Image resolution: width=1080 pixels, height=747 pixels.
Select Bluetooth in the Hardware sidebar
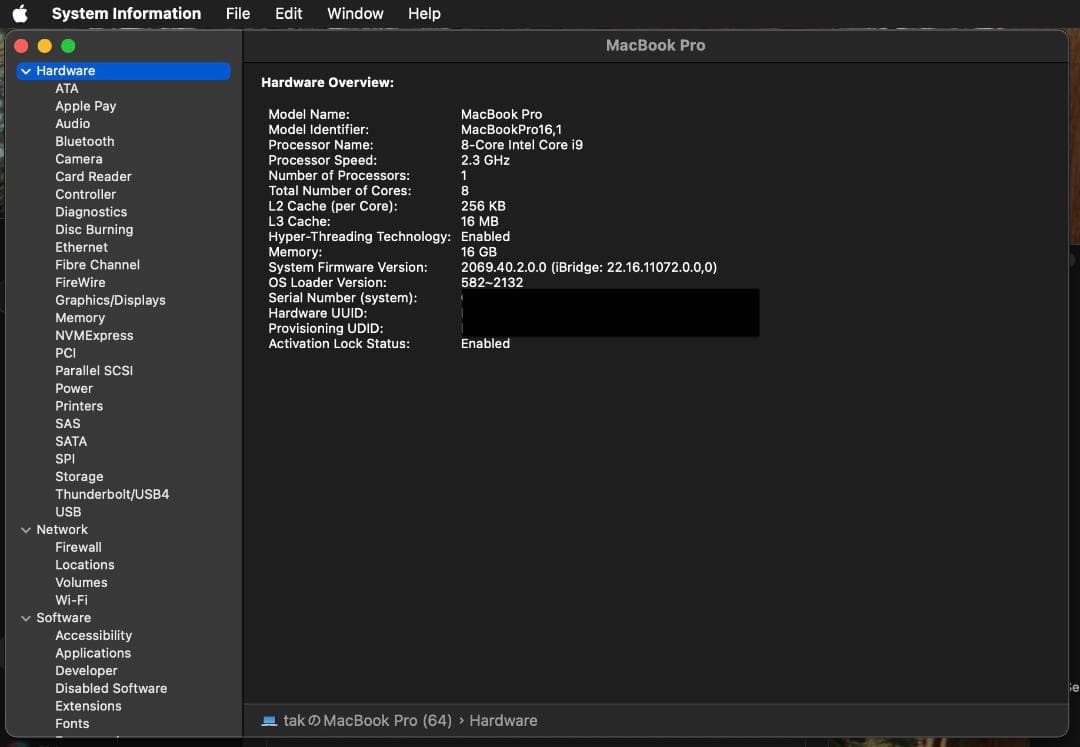[x=84, y=141]
